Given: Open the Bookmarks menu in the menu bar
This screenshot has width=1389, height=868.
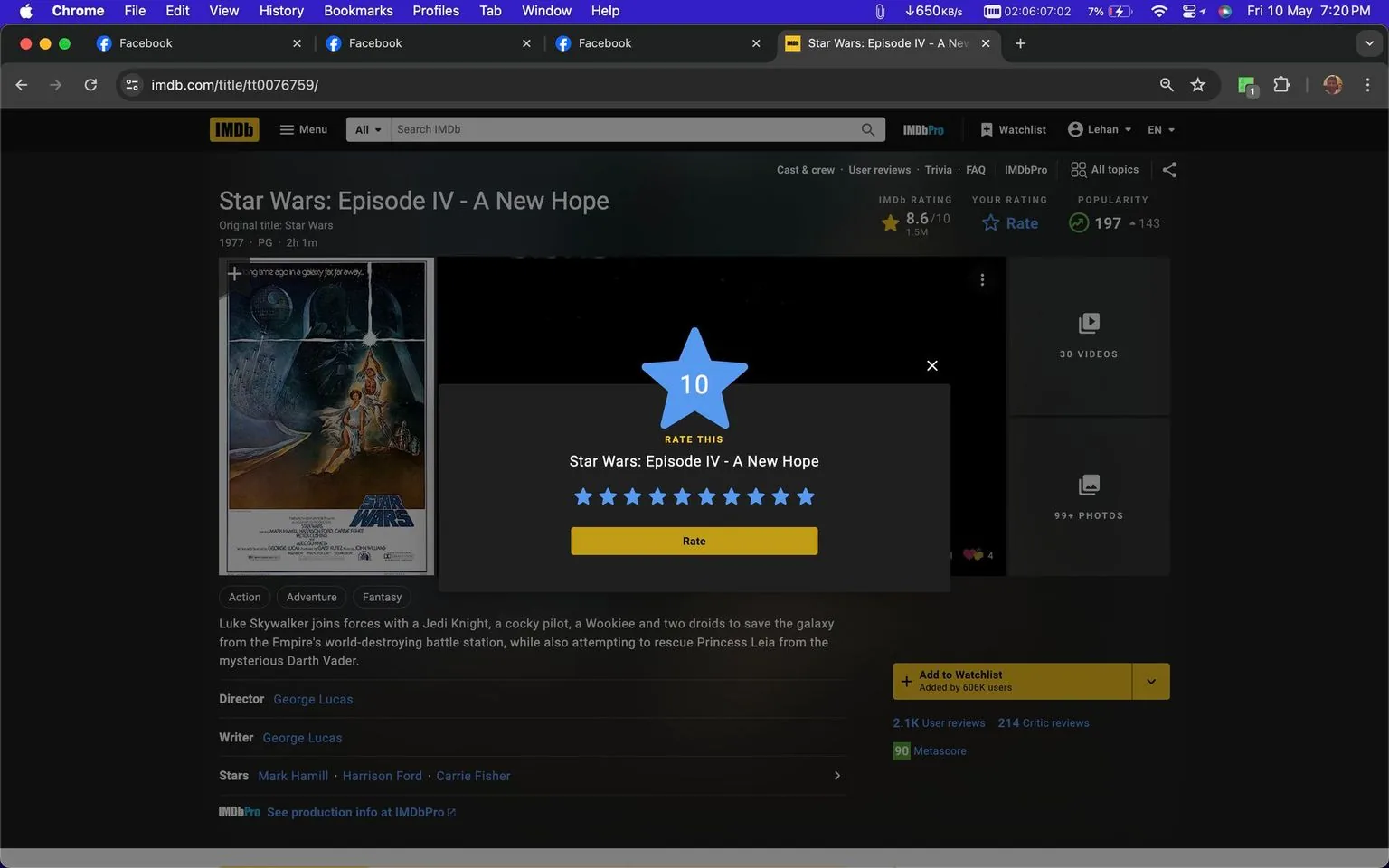Looking at the screenshot, I should pyautogui.click(x=358, y=11).
